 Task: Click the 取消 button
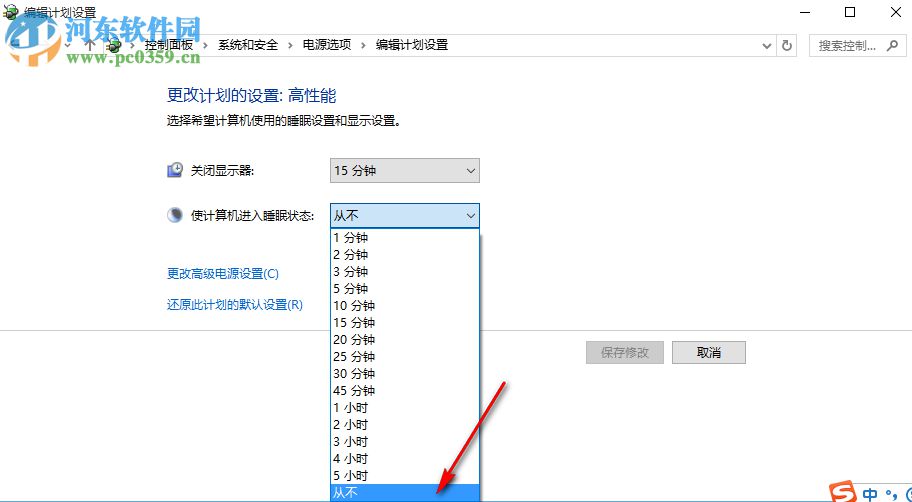pos(708,353)
